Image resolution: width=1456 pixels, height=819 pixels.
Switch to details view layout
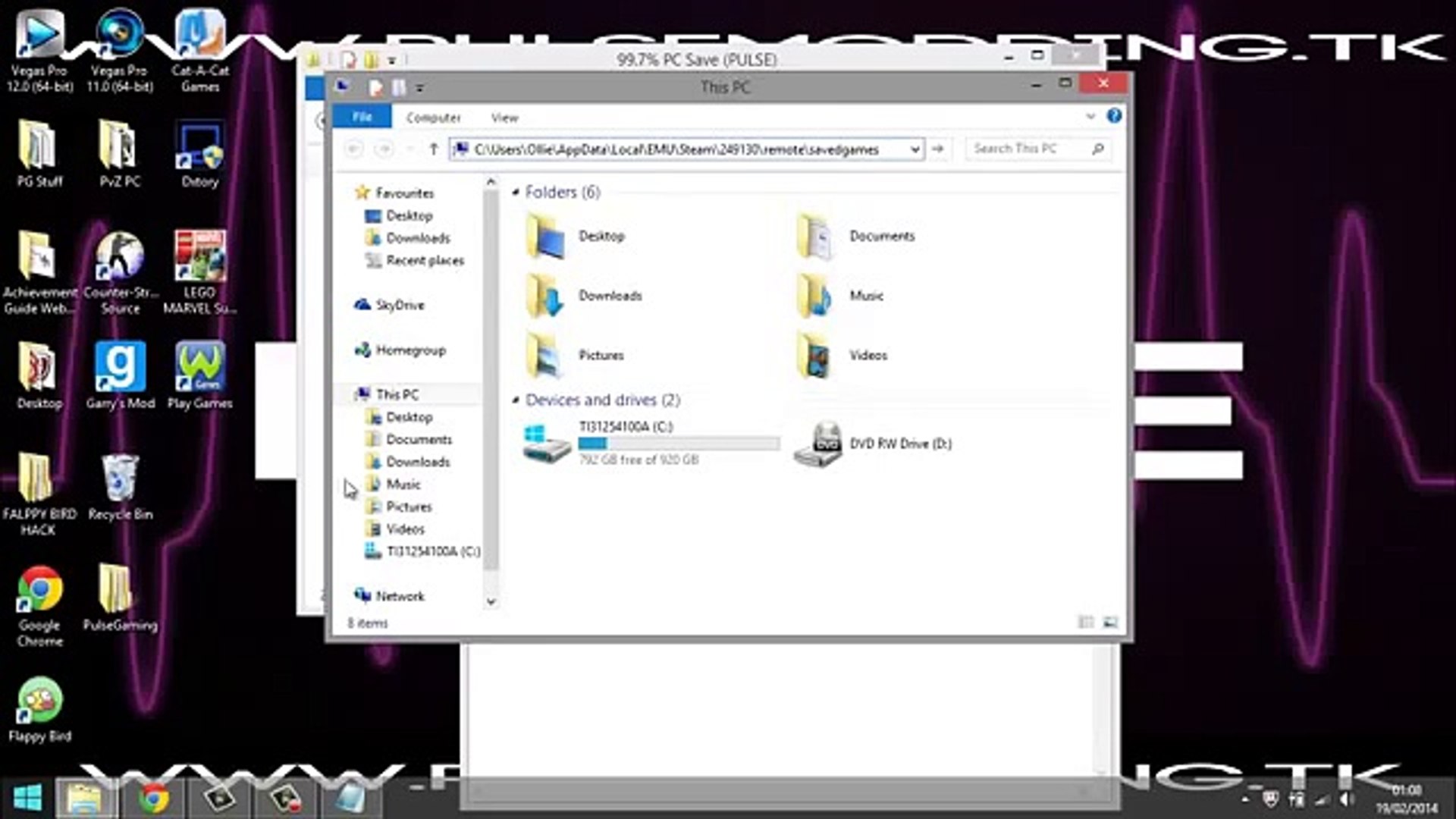(1086, 623)
